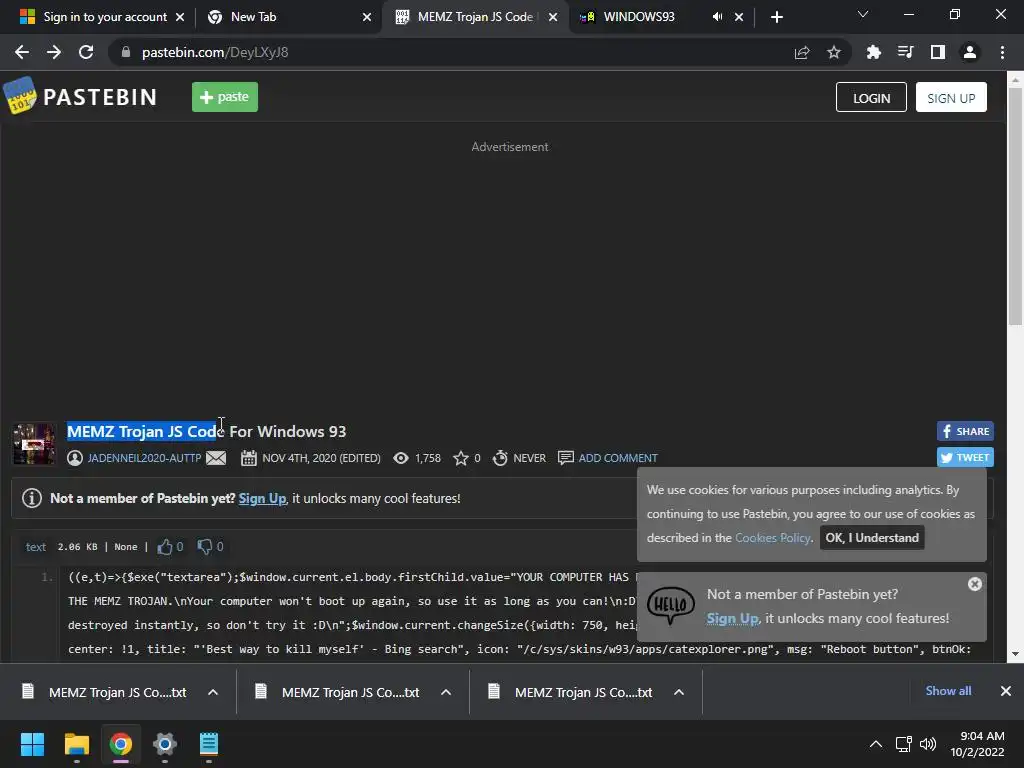Open the Chrome three-dot menu
This screenshot has height=768, width=1024.
[x=1002, y=52]
